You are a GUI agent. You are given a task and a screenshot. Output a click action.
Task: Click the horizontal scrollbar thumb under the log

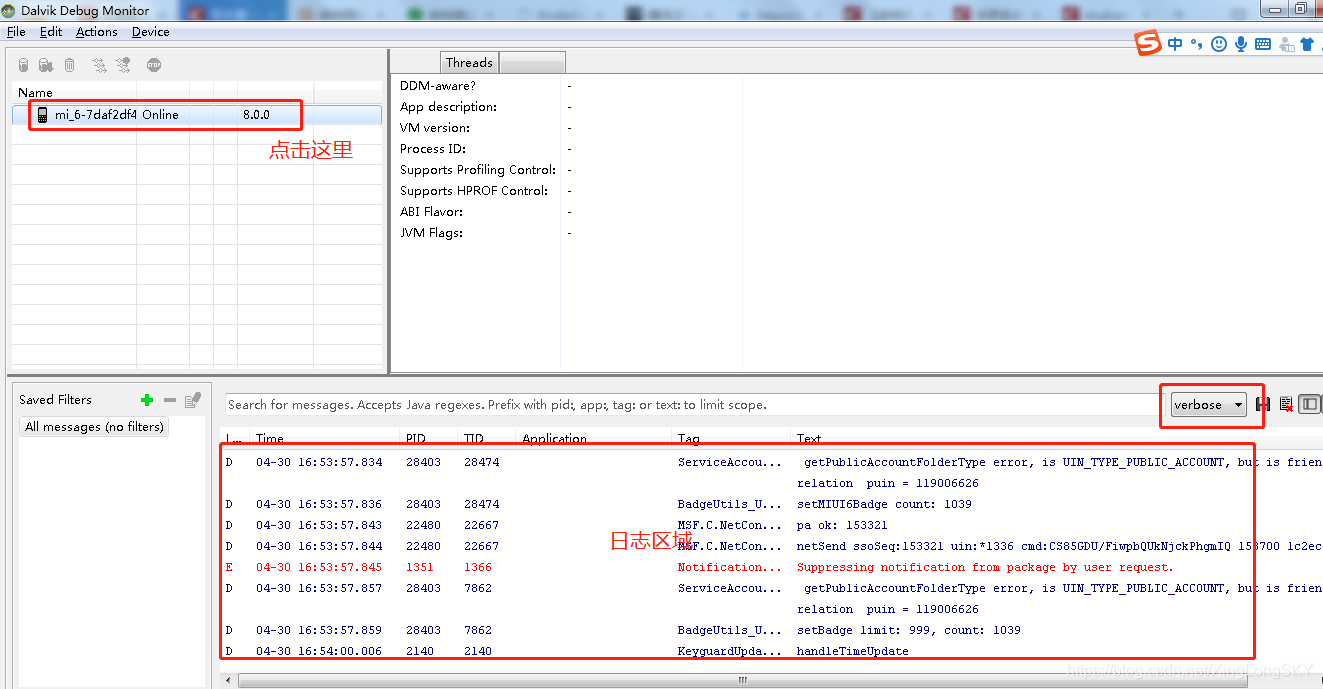(x=742, y=680)
